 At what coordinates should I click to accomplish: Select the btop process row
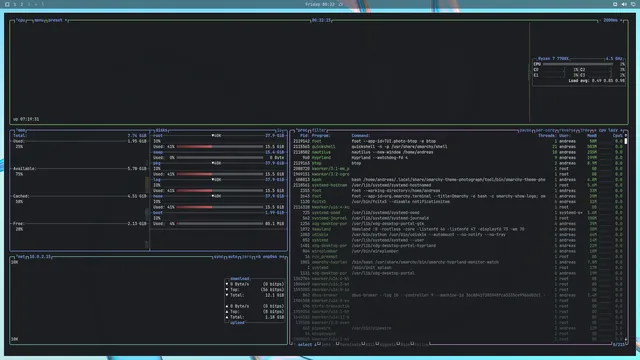point(459,163)
